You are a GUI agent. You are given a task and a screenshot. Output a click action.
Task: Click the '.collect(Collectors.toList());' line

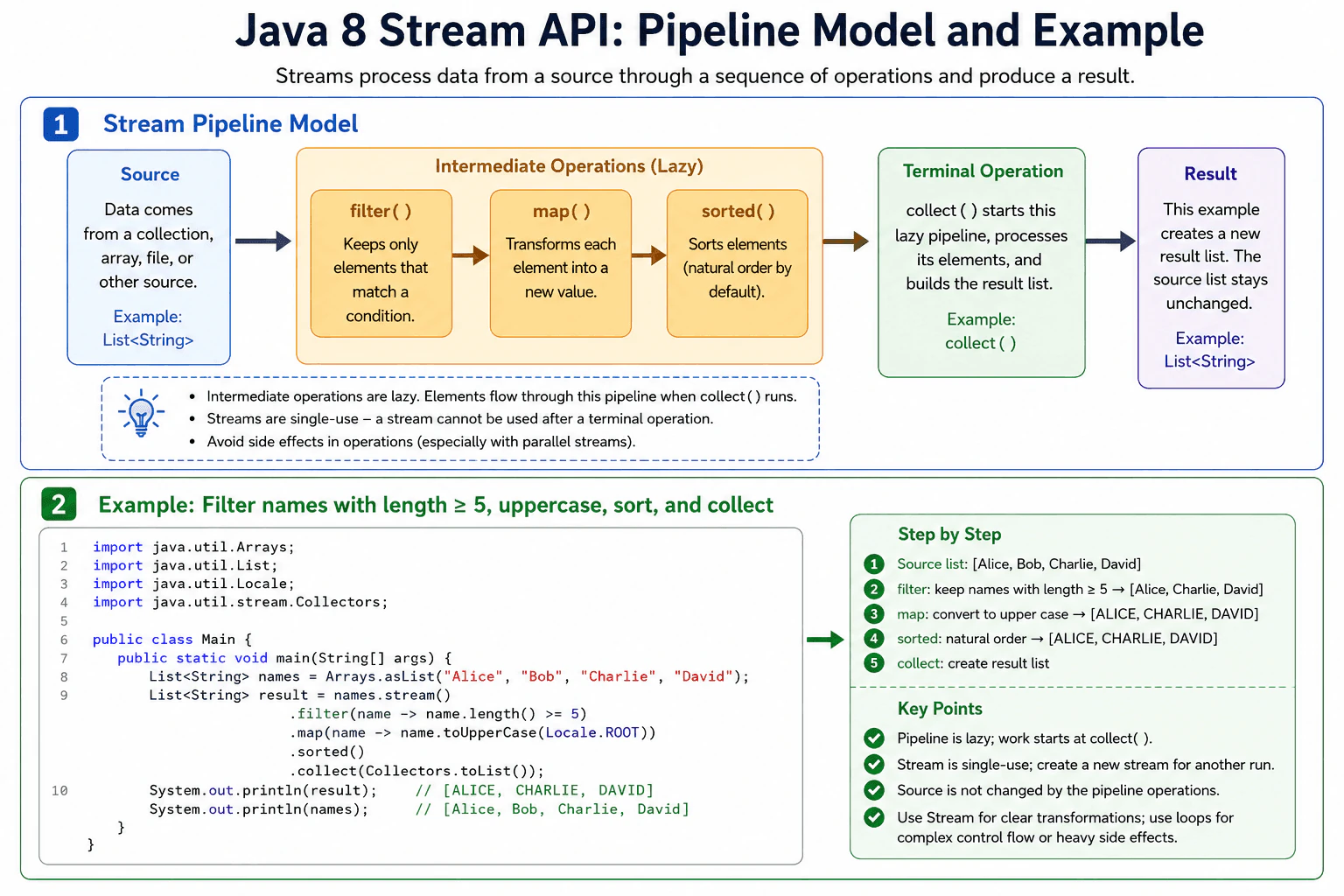416,771
